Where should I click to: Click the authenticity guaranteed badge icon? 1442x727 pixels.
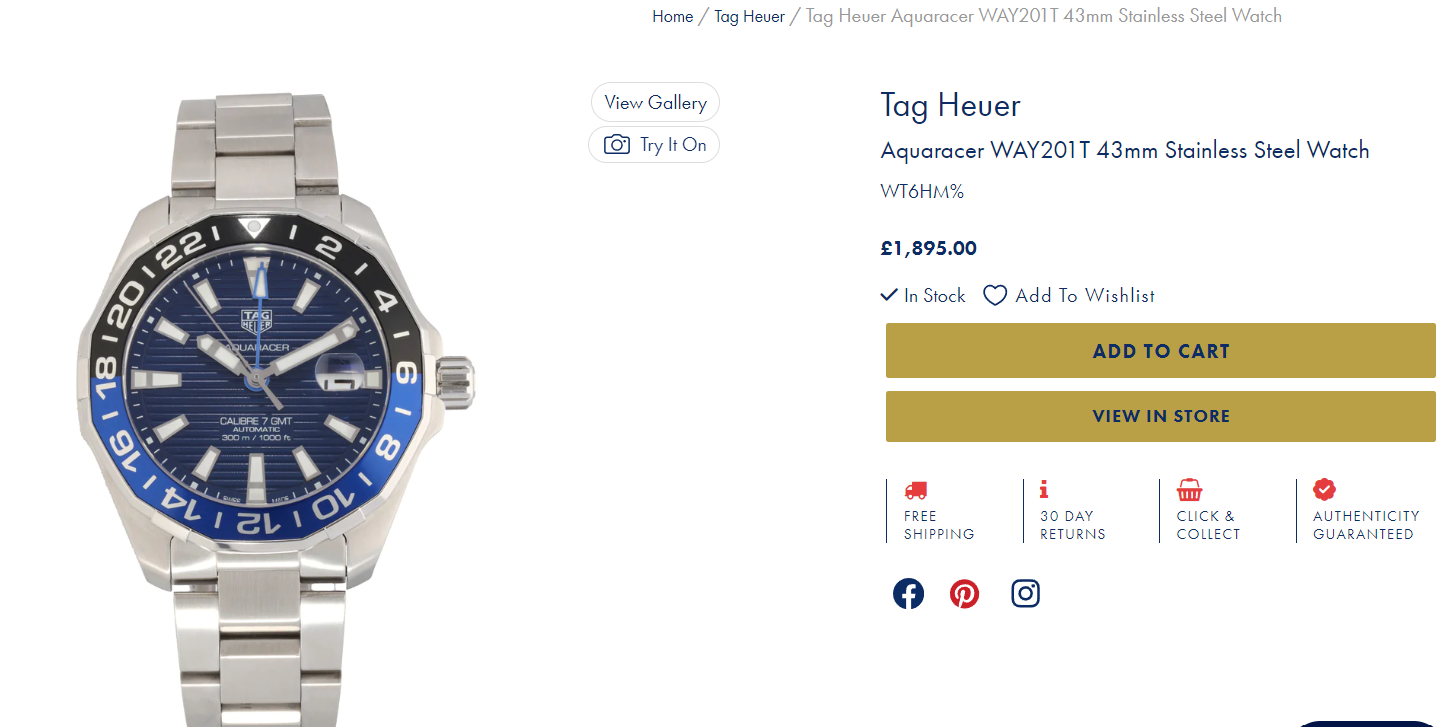(x=1324, y=489)
